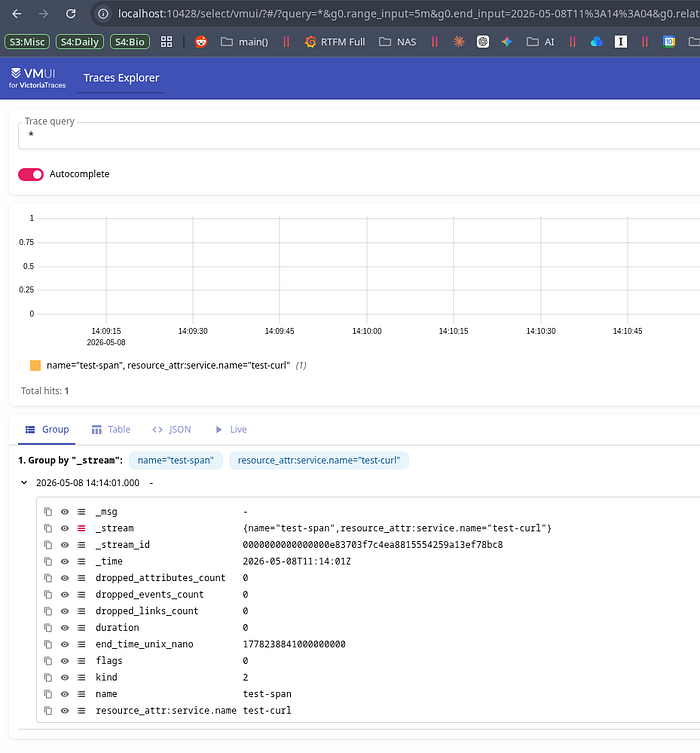Viewport: 700px width, 753px height.
Task: Open the RTFM Full bookmark
Action: point(335,42)
